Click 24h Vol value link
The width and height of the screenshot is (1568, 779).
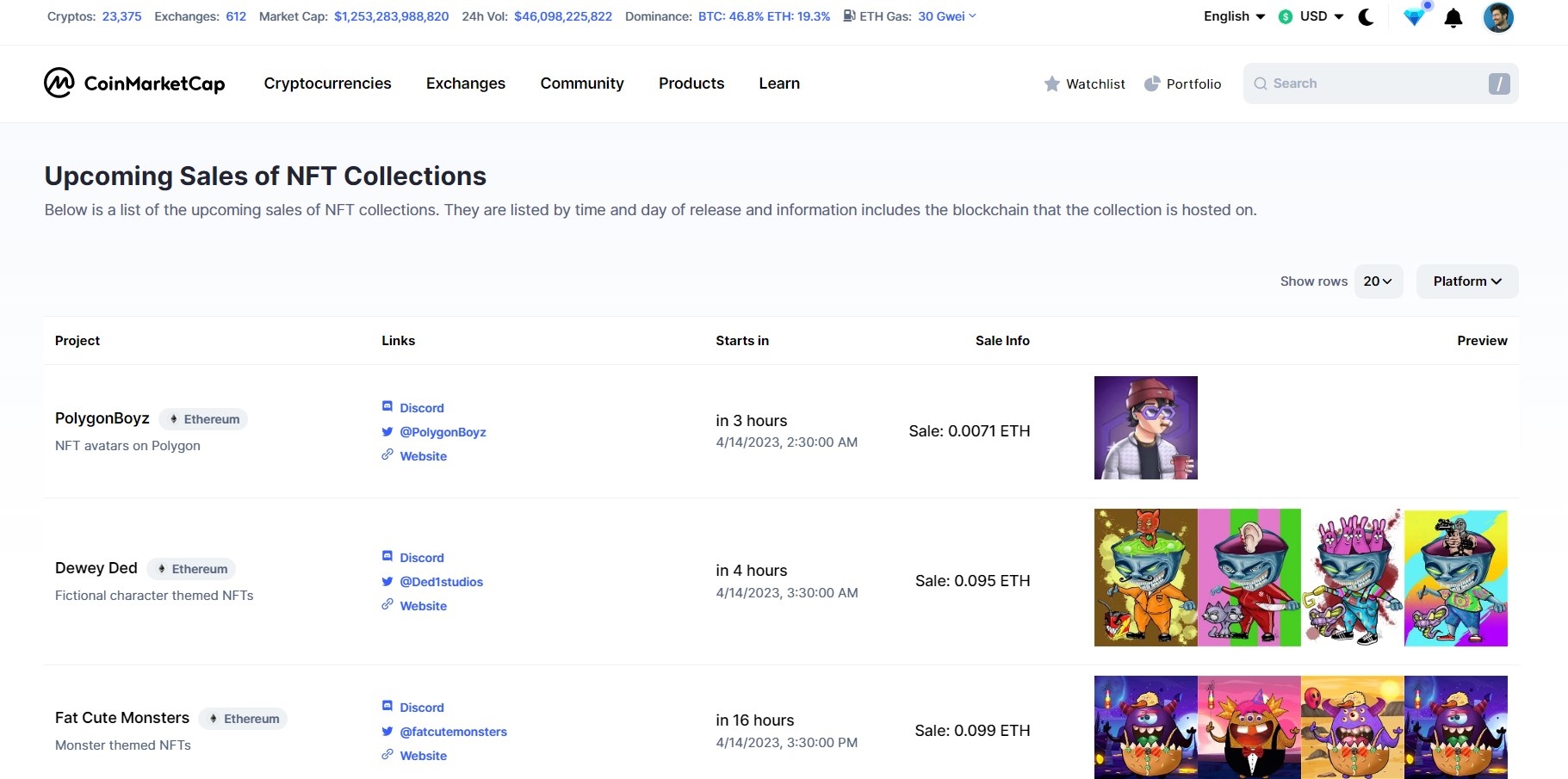click(563, 16)
